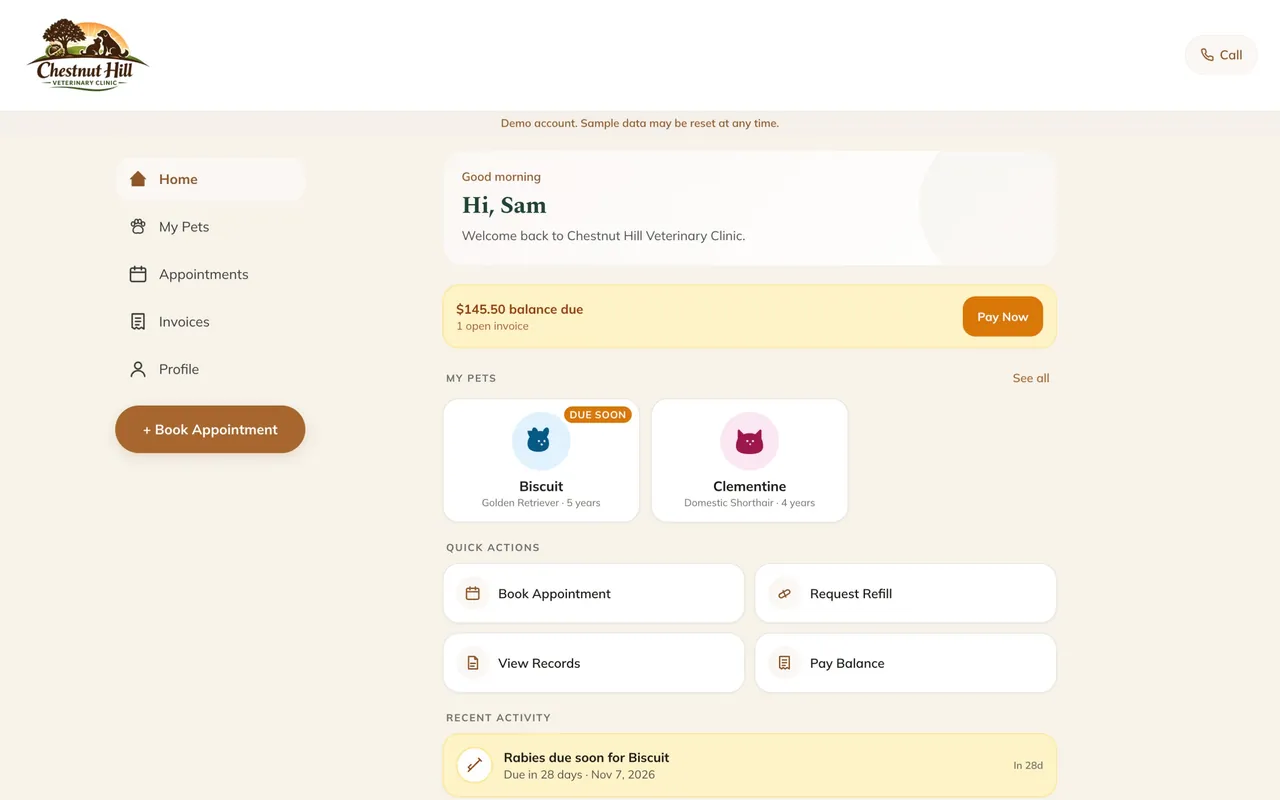The width and height of the screenshot is (1280, 800).
Task: Click the paw icon beside My Pets
Action: pos(138,227)
